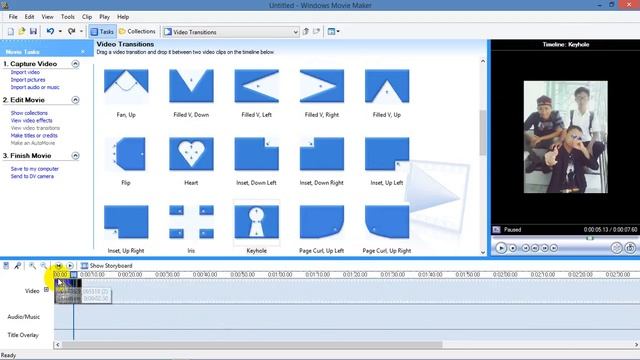Viewport: 640px width, 360px height.
Task: Click Import audio or music link
Action: (x=35, y=87)
